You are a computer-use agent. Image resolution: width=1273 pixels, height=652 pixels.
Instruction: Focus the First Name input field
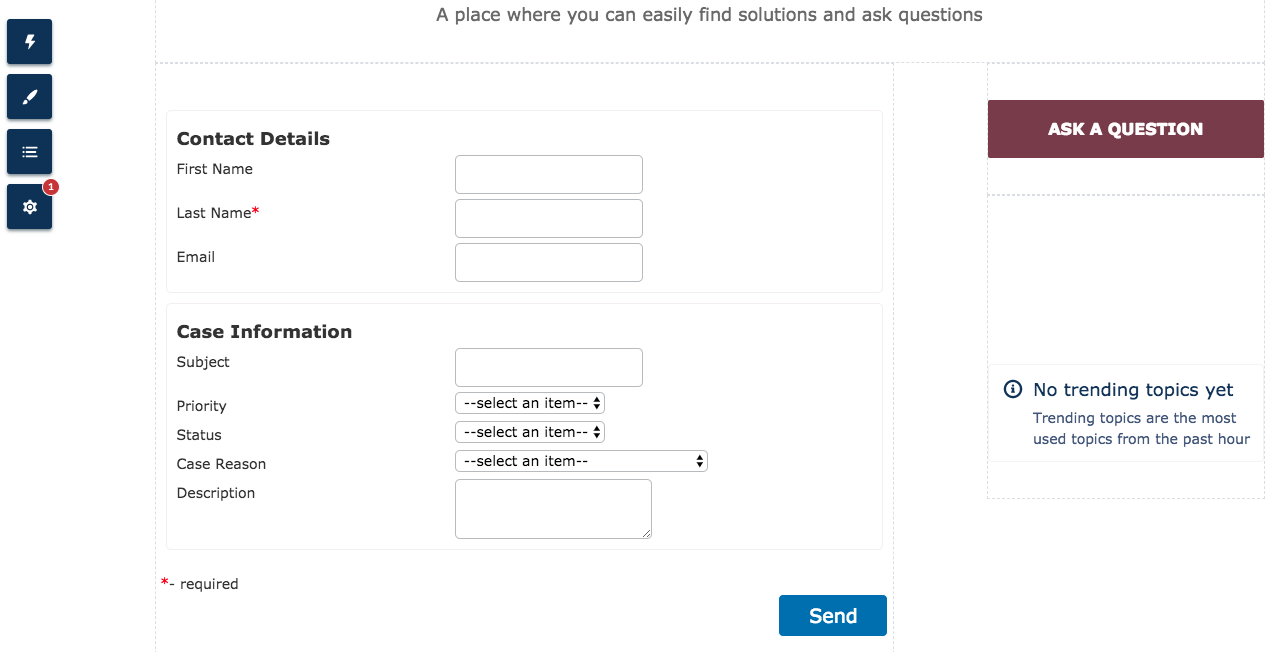click(x=548, y=174)
